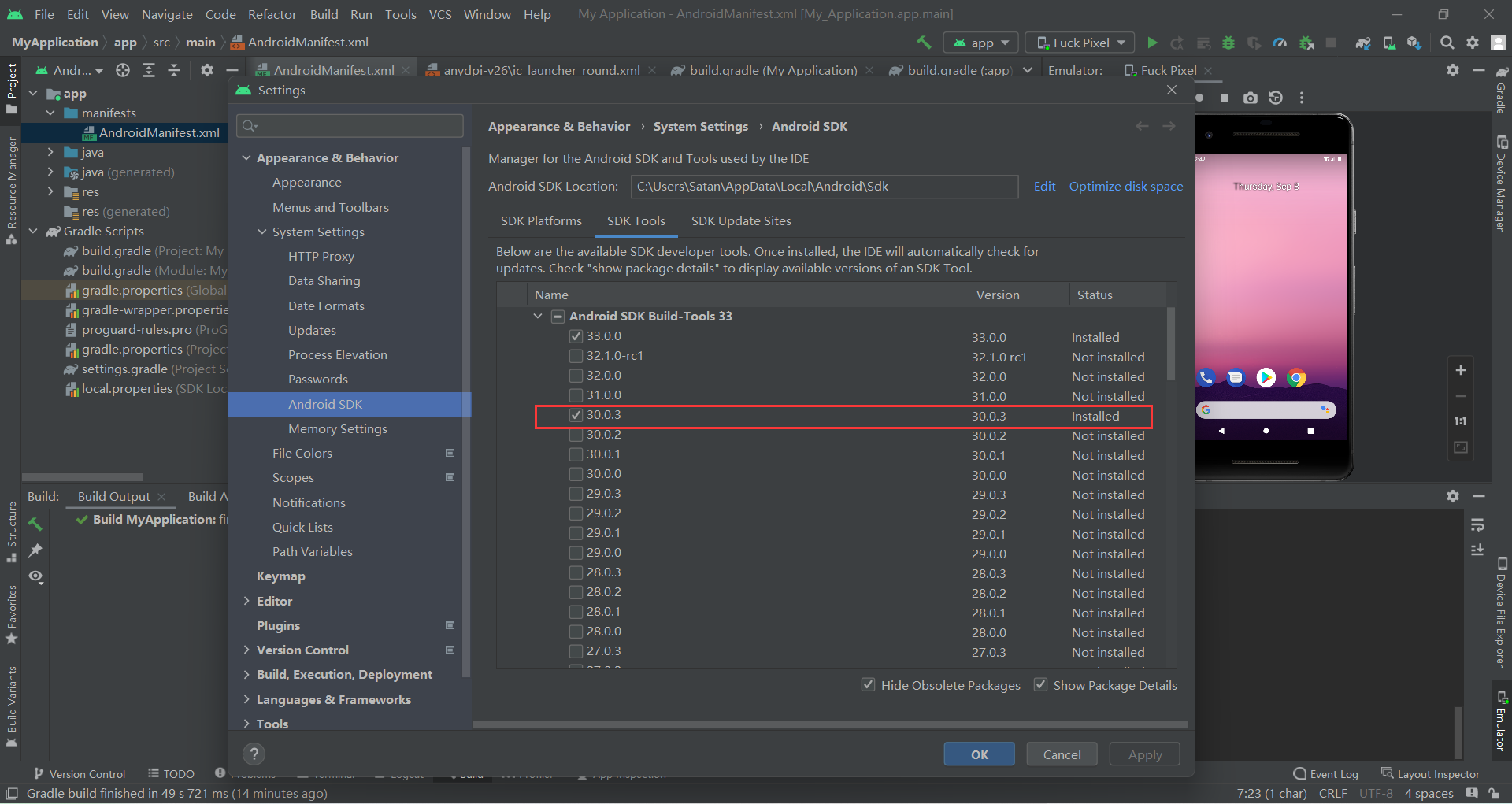Open the emulator extended controls menu
The width and height of the screenshot is (1512, 804).
coord(1302,98)
